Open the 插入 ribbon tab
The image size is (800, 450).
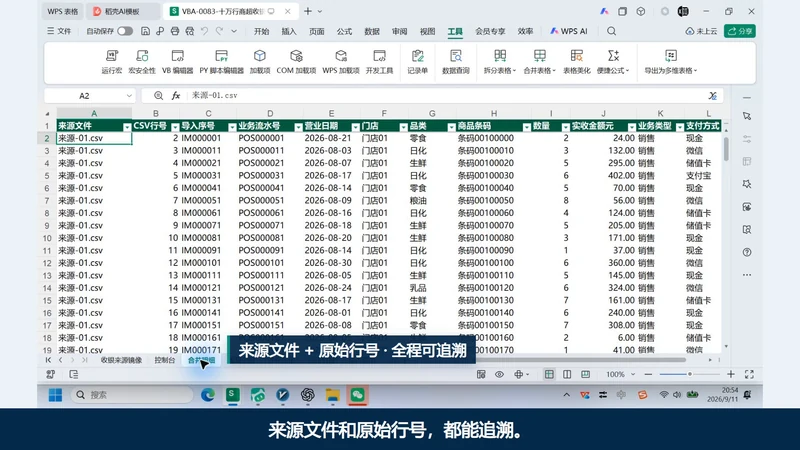click(x=289, y=31)
